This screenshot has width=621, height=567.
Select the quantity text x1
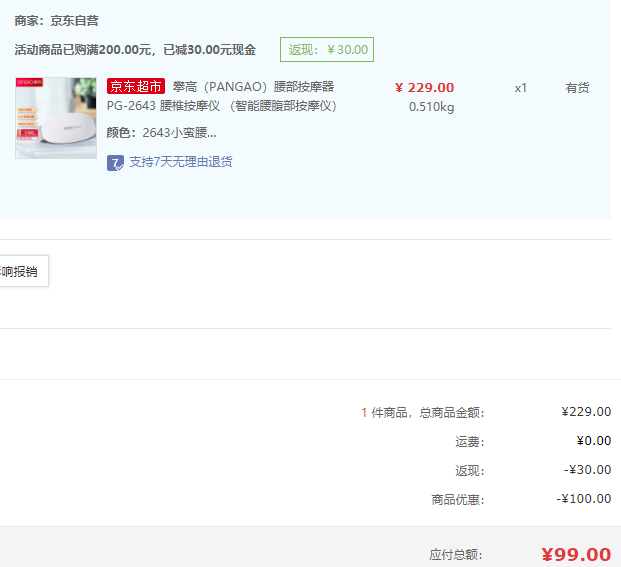click(520, 88)
